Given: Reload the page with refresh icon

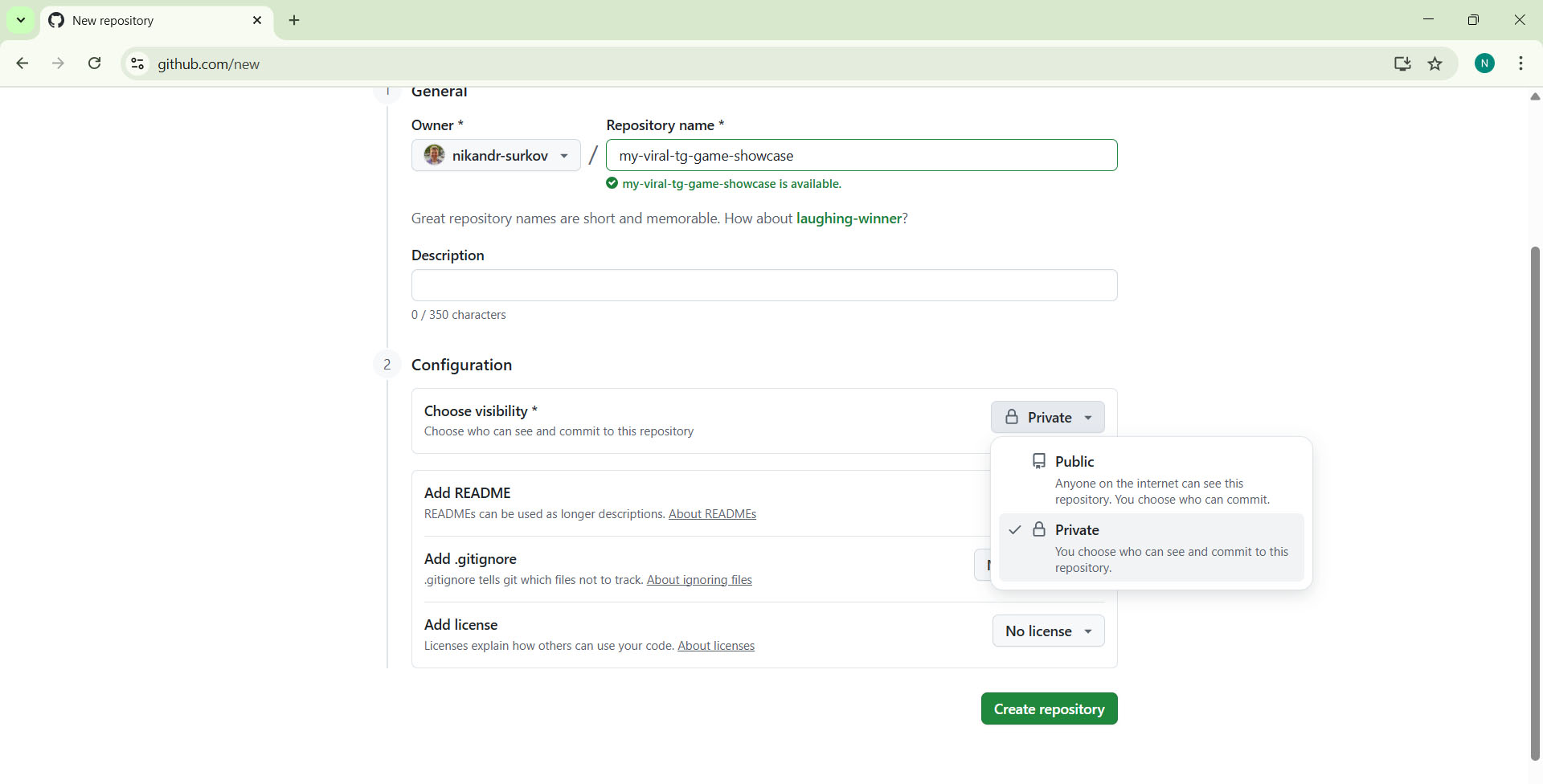Looking at the screenshot, I should pos(95,63).
